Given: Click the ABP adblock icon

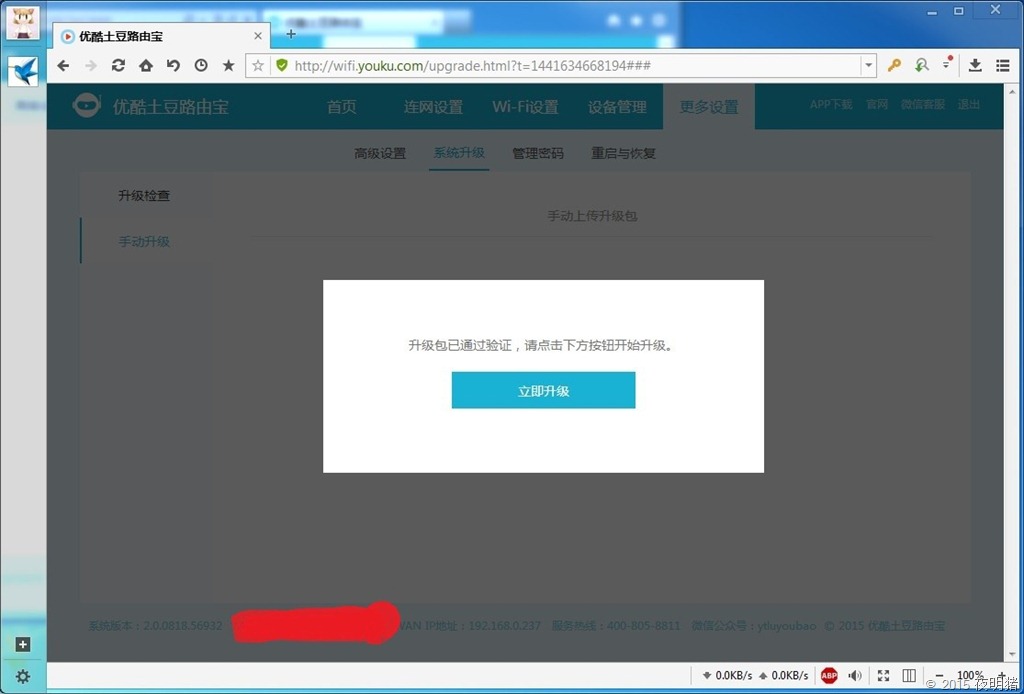Looking at the screenshot, I should click(829, 676).
